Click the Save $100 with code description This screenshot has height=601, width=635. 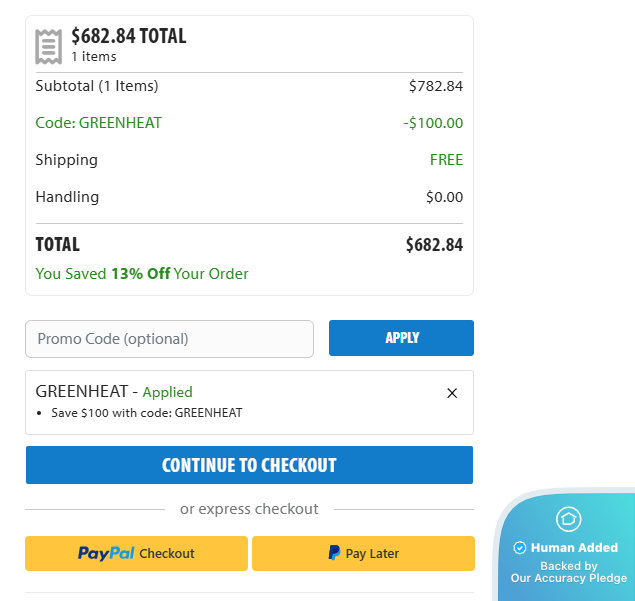coord(146,412)
